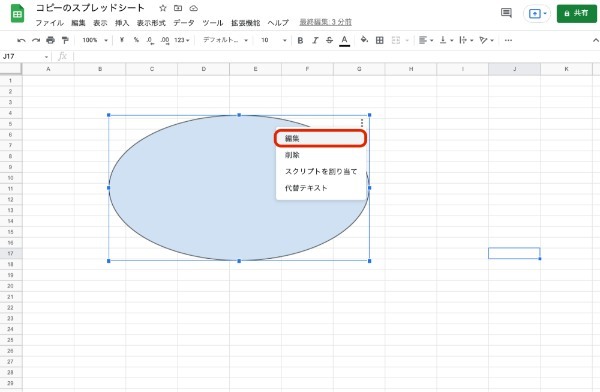Open the borders tool

click(x=380, y=40)
